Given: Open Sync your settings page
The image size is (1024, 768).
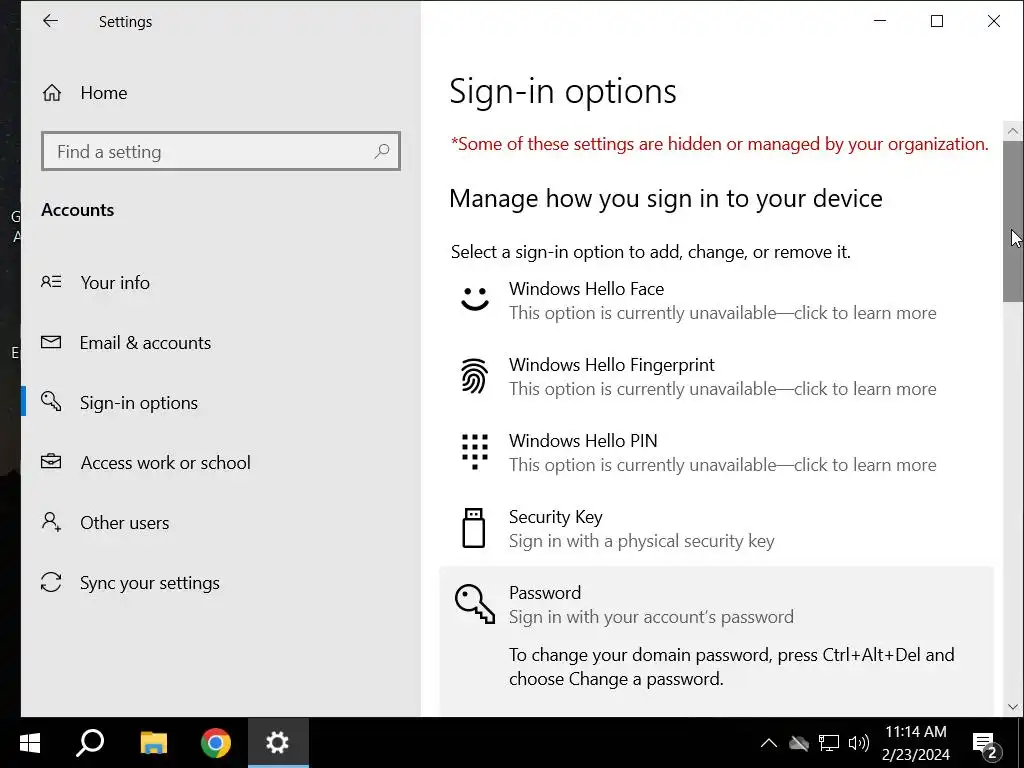Looking at the screenshot, I should 221,583.
